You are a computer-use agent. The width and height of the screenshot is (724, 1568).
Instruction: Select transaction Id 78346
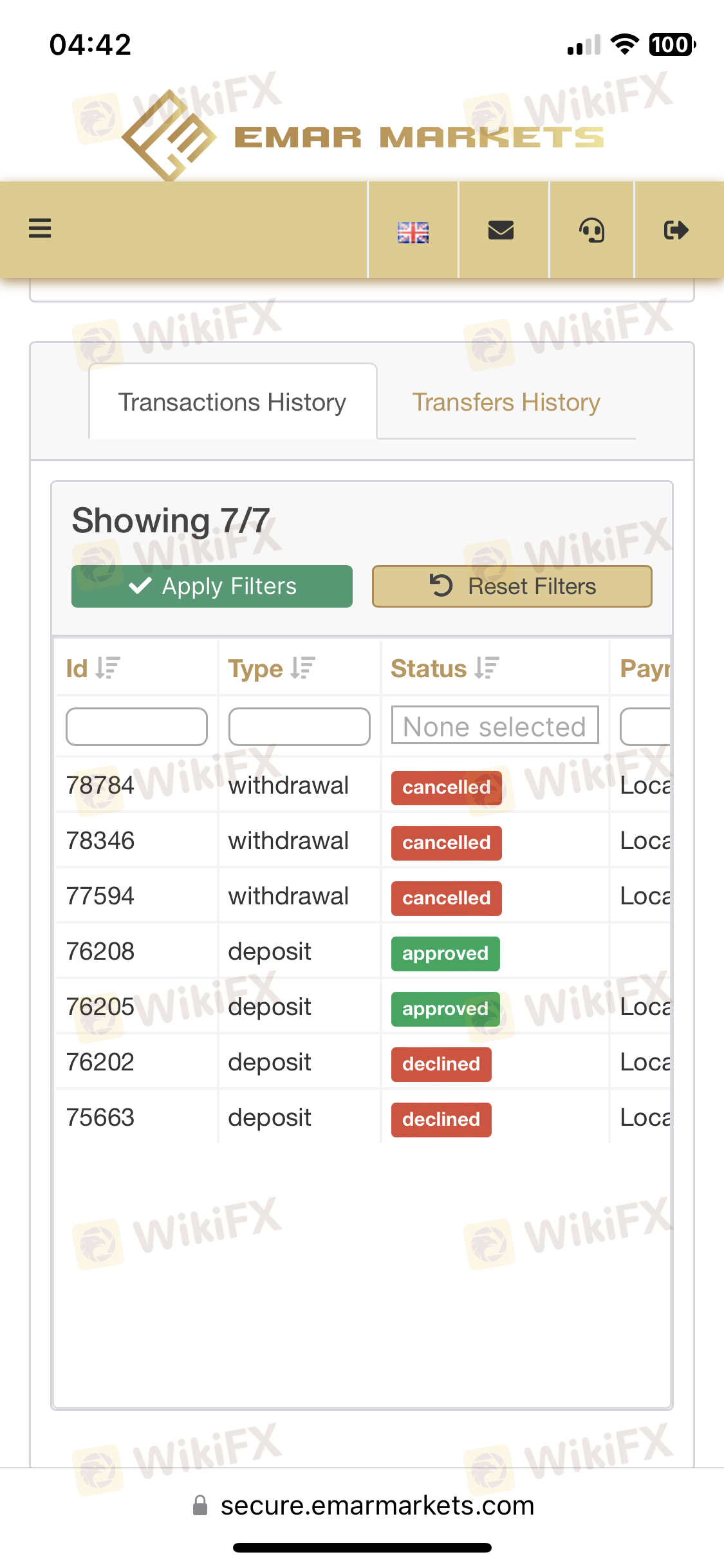pyautogui.click(x=100, y=841)
